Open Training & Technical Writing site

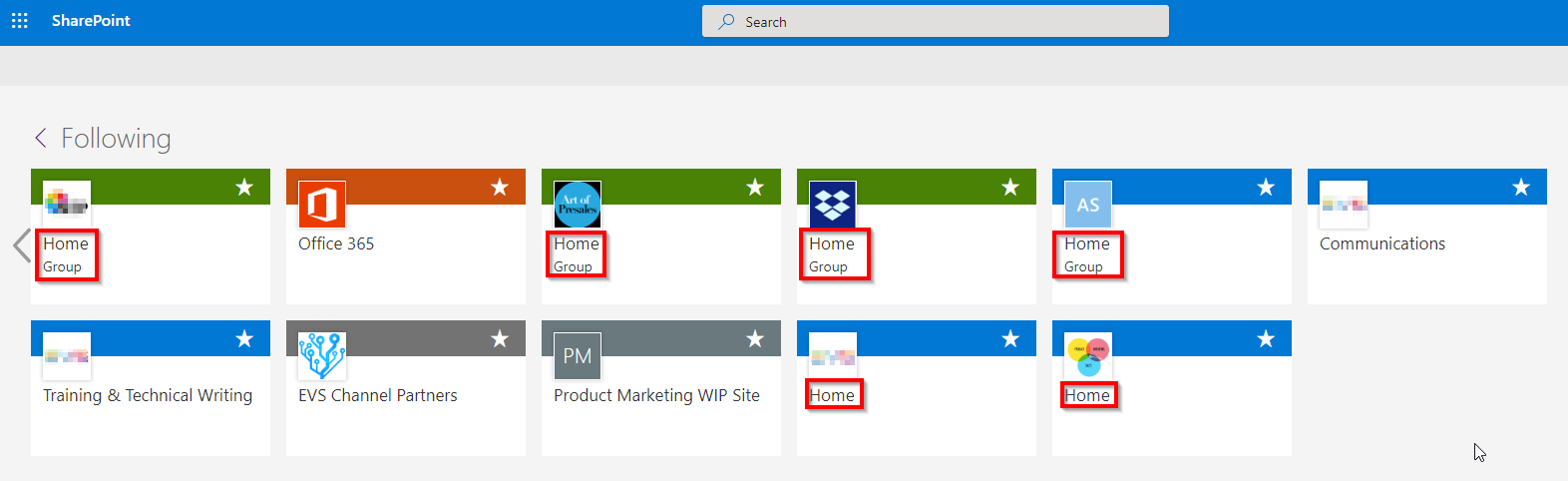coord(148,395)
